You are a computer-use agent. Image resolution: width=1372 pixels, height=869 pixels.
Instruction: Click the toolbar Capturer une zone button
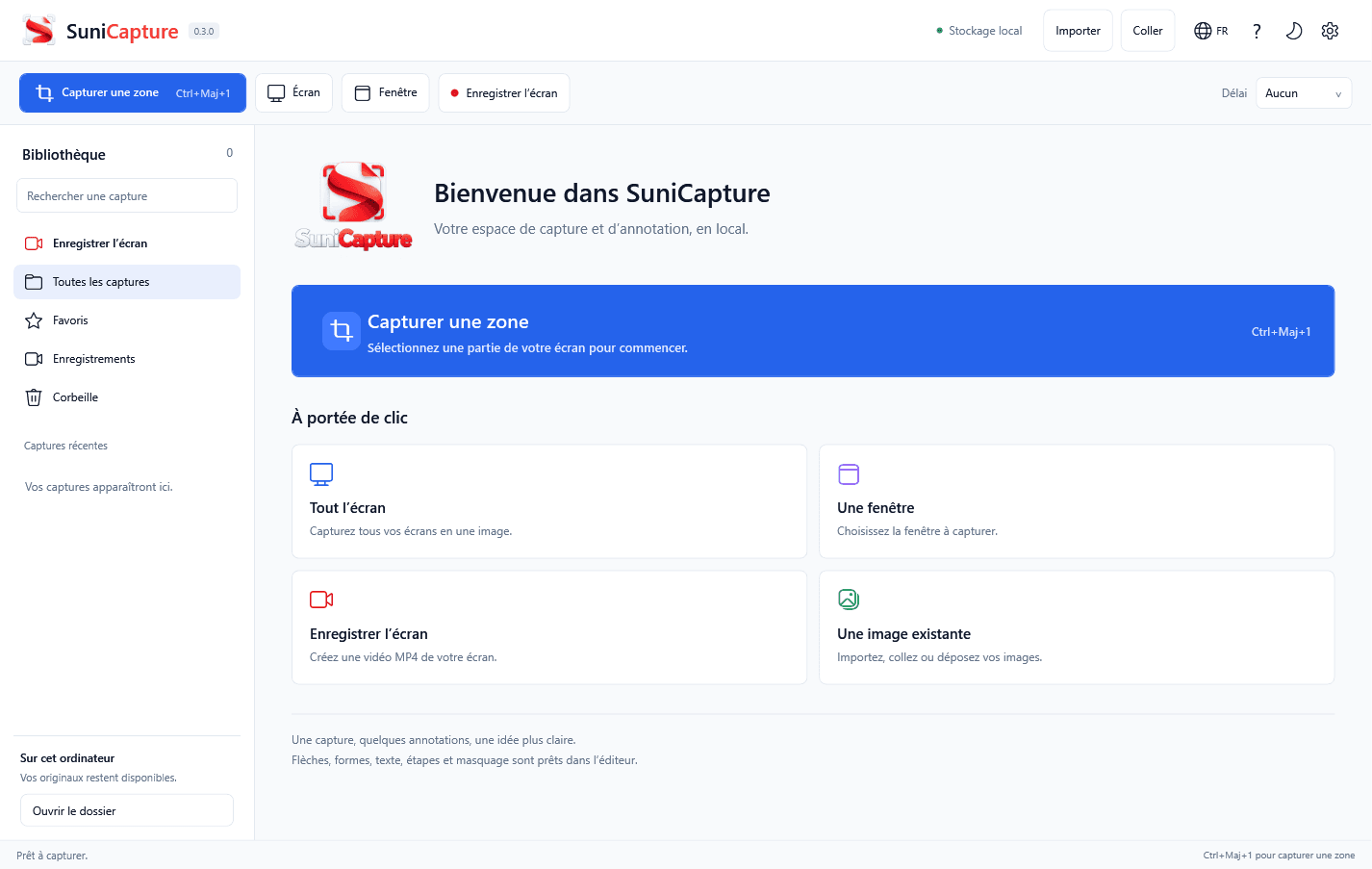click(x=133, y=93)
